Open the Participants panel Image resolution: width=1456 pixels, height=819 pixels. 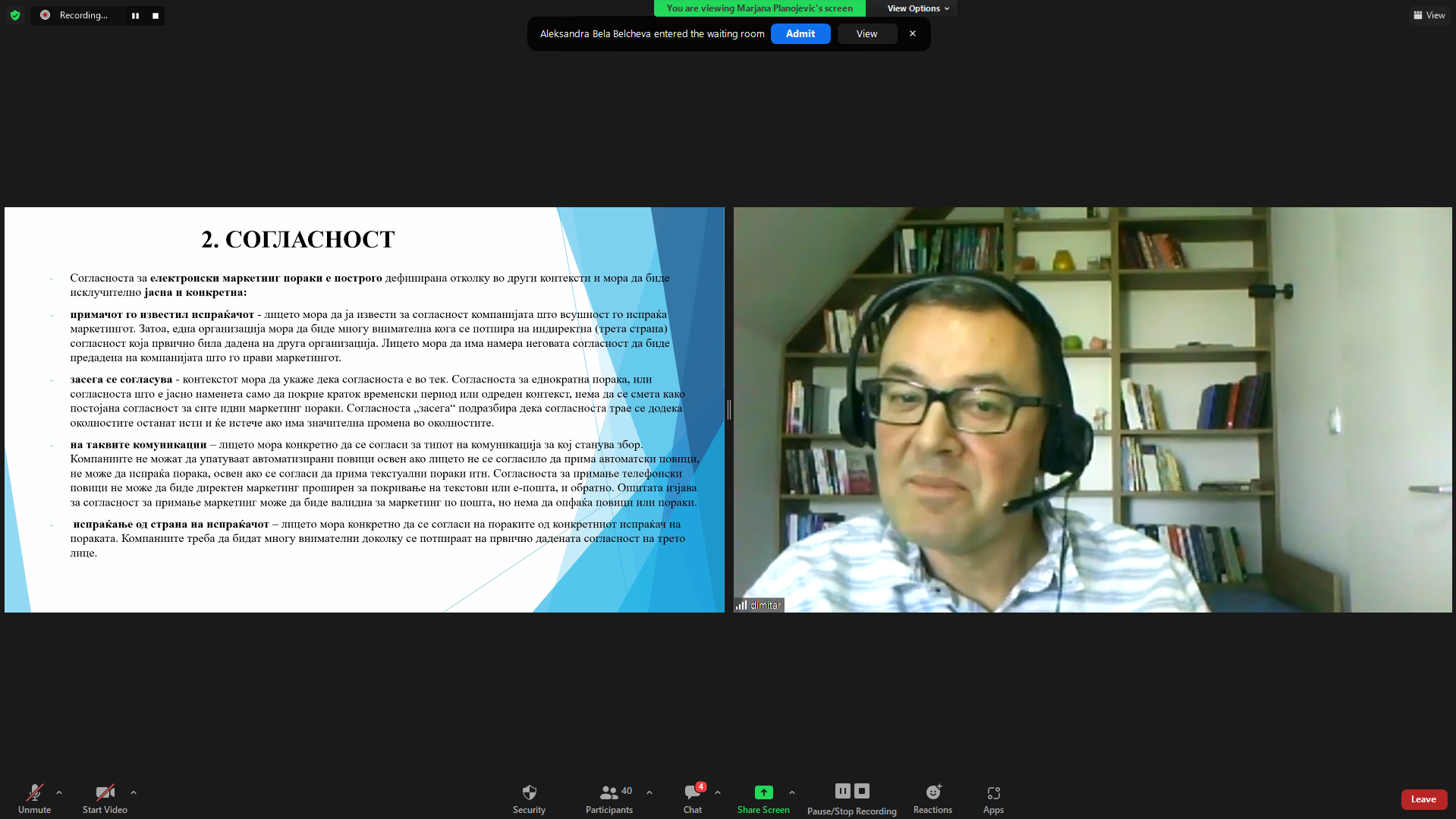point(609,792)
